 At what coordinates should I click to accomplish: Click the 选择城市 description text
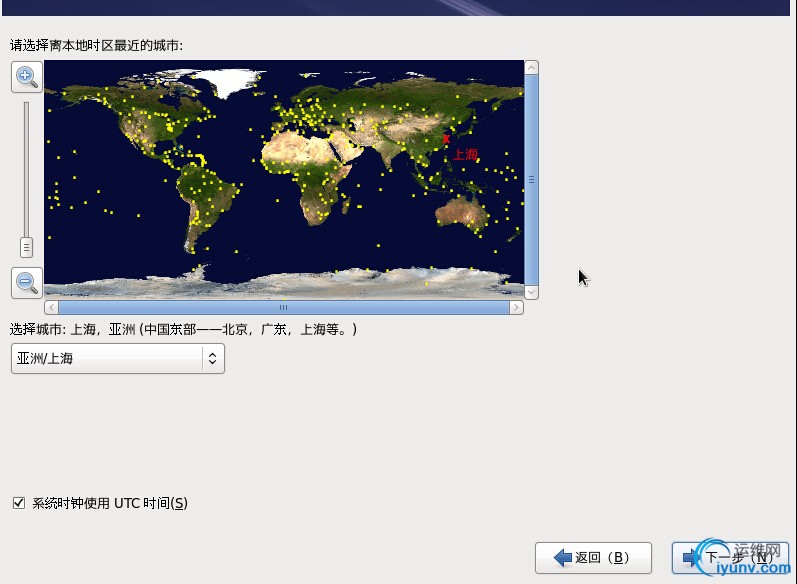[x=183, y=329]
